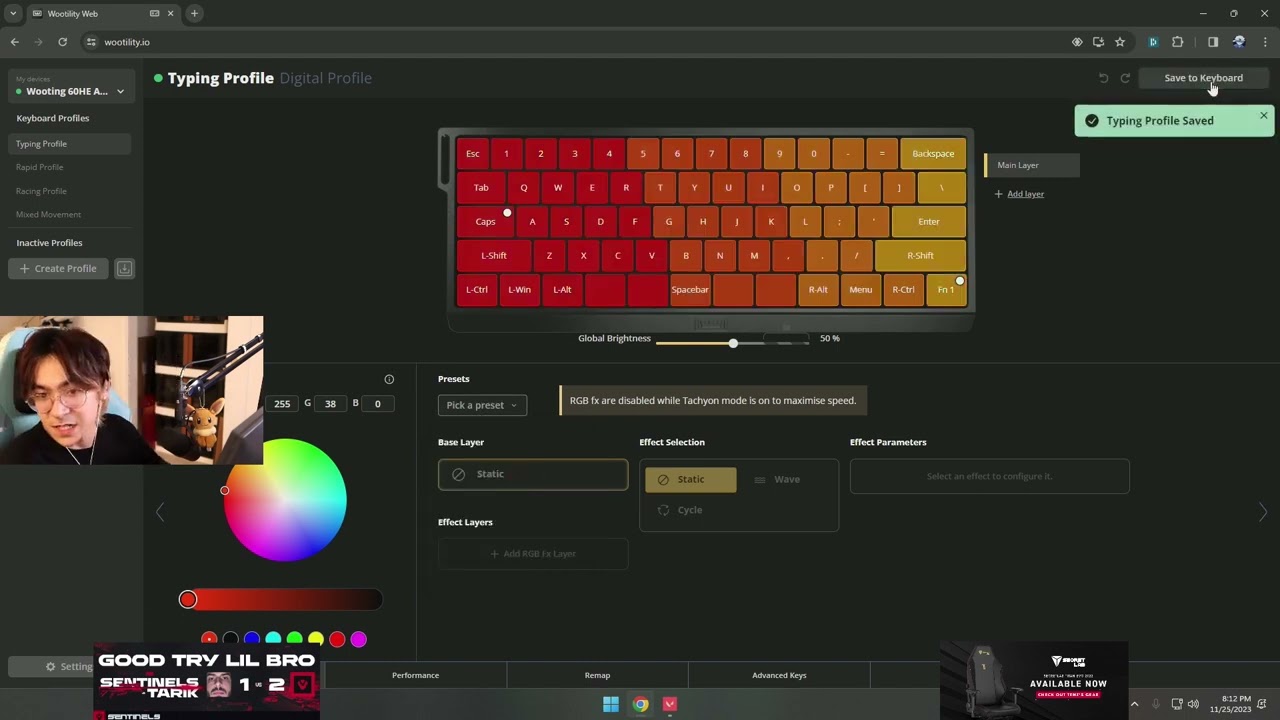Choose the Wave effect
Image resolution: width=1280 pixels, height=720 pixels.
click(x=778, y=480)
